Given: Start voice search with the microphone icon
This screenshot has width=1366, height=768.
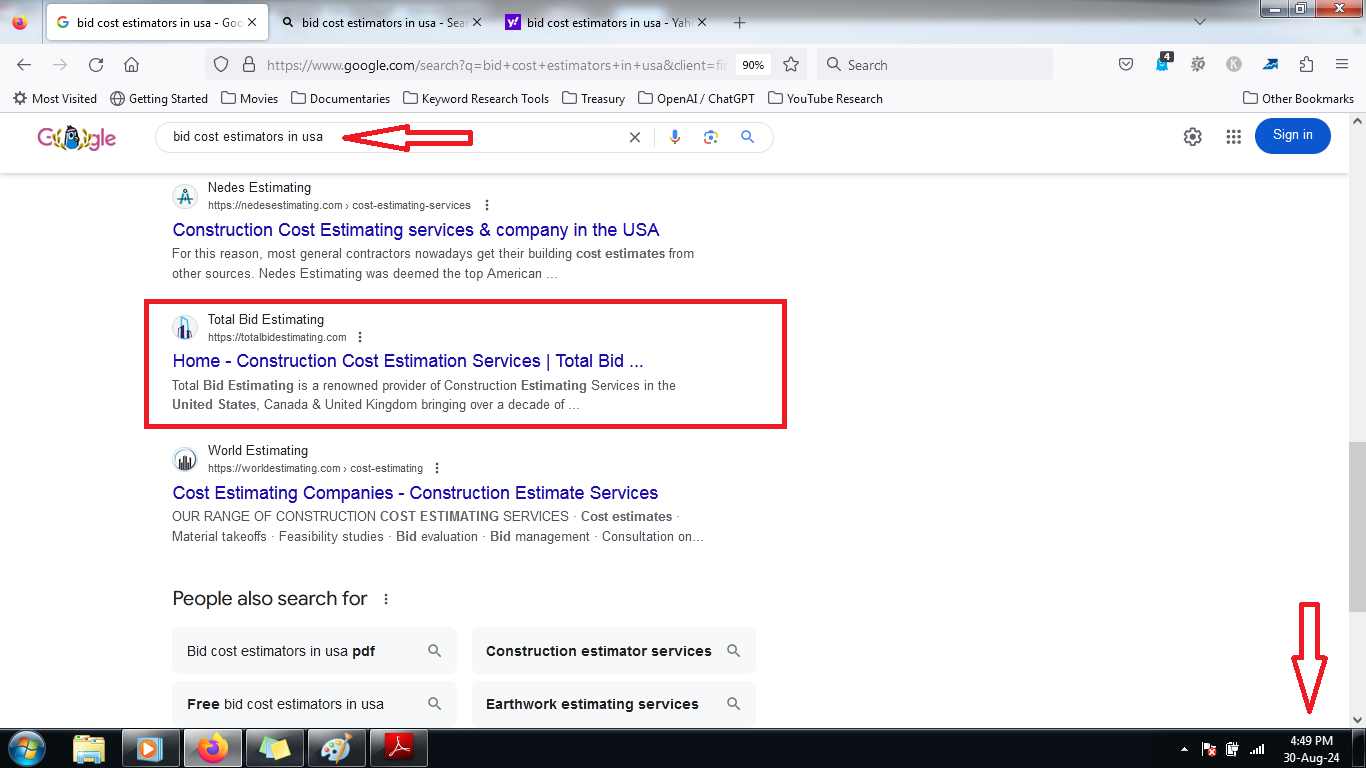Looking at the screenshot, I should coord(675,137).
